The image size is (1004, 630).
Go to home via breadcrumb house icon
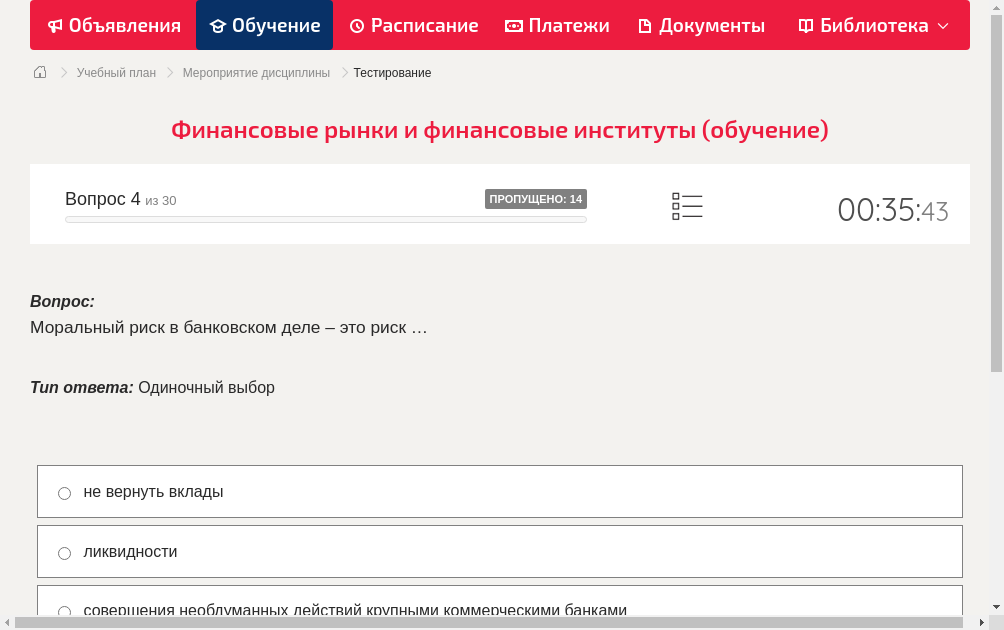(x=40, y=72)
